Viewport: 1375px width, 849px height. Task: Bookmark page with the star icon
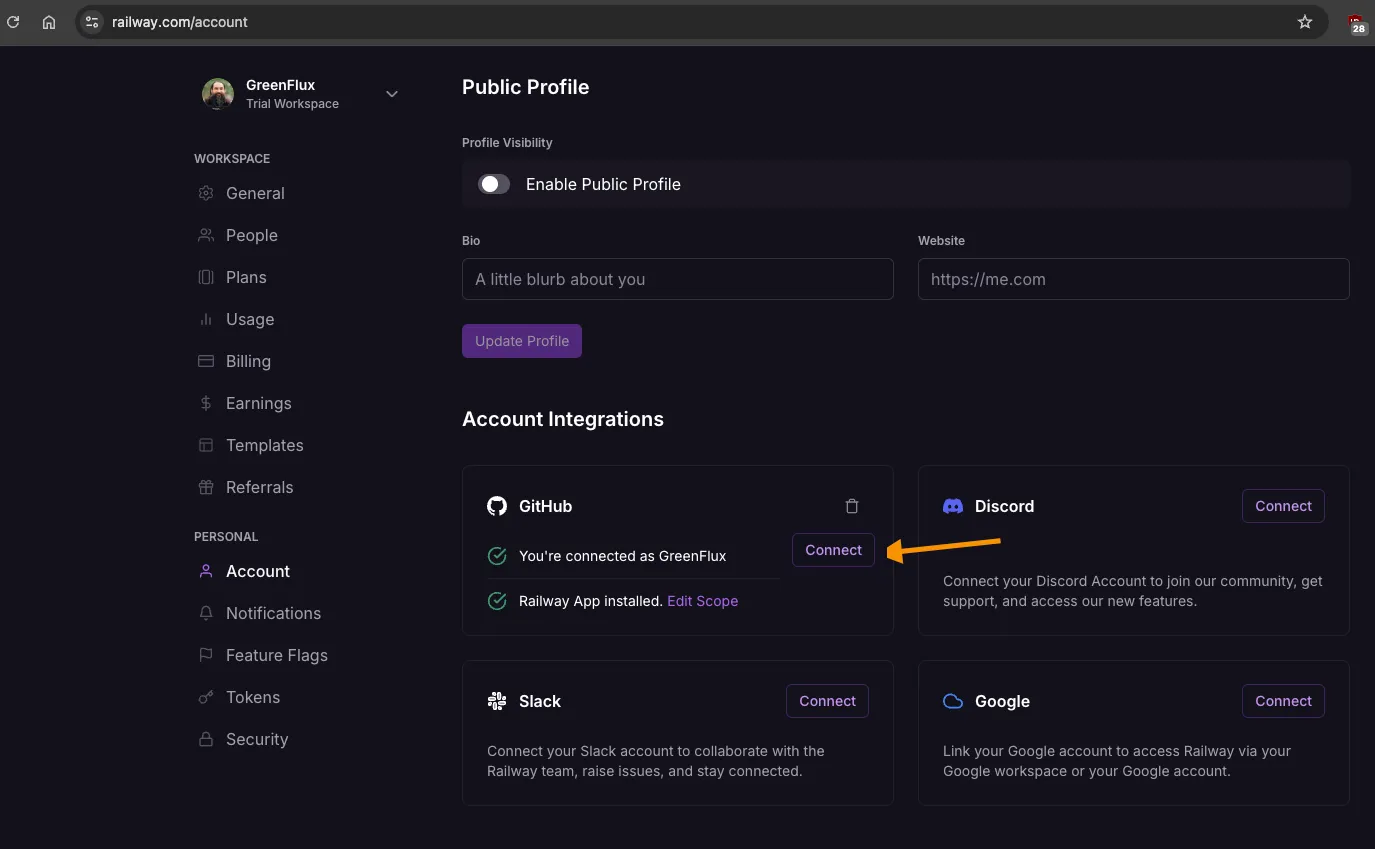pyautogui.click(x=1304, y=22)
